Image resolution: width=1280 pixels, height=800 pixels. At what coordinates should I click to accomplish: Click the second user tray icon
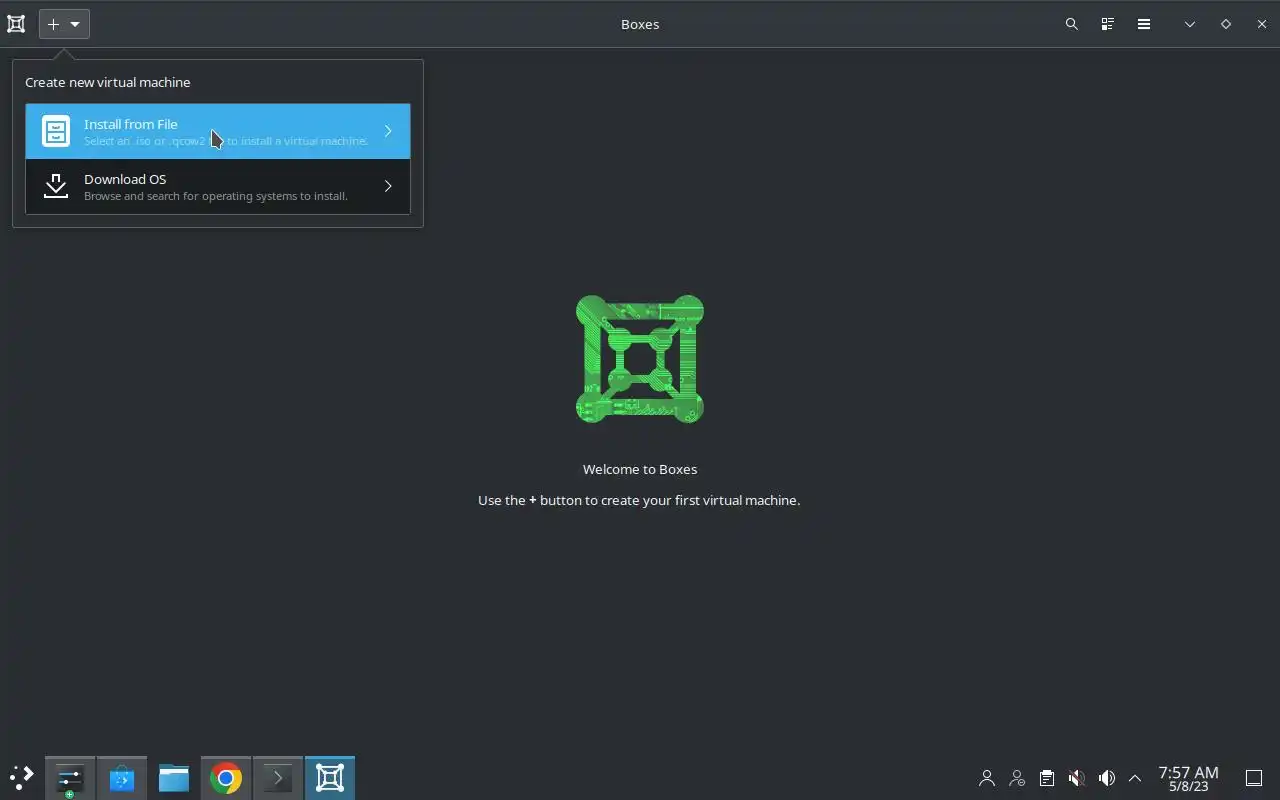coord(1017,778)
